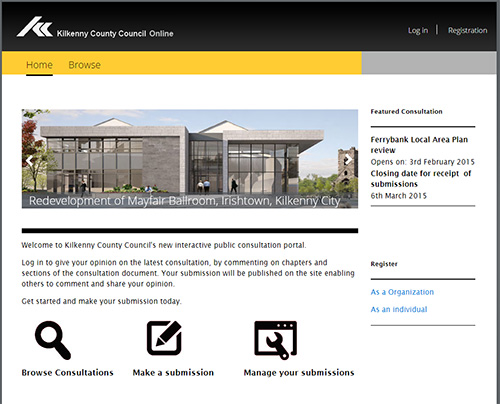Click 'Closing date for receipt of submissions' text
This screenshot has height=404, width=500.
[x=421, y=179]
